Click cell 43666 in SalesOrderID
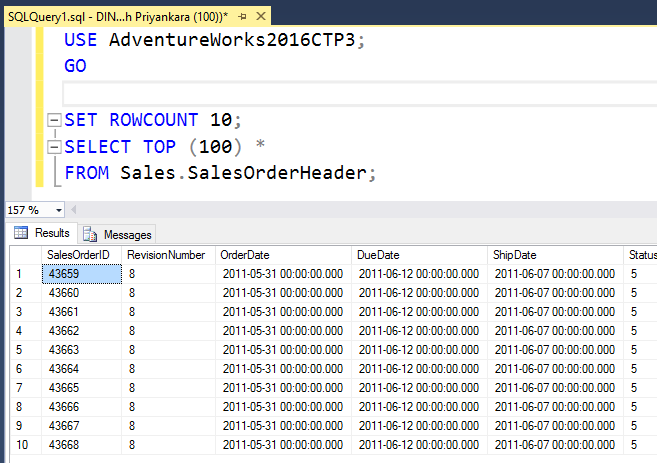The height and width of the screenshot is (463, 657). coord(82,407)
